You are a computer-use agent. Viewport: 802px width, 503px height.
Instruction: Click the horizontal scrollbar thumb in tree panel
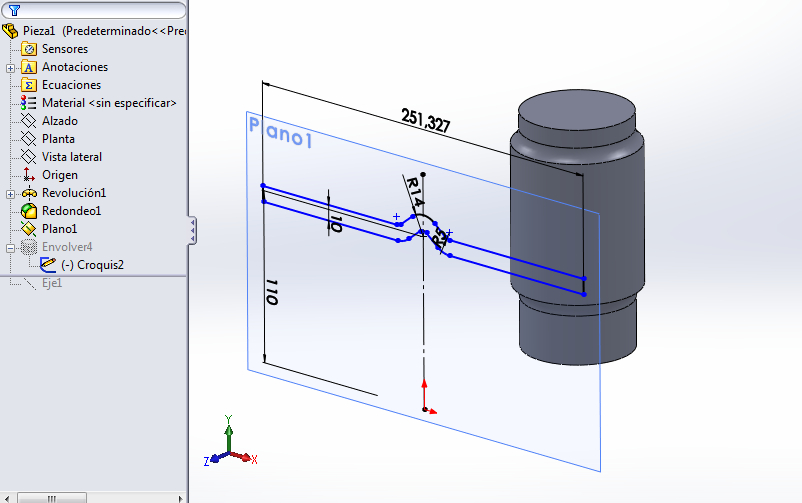coord(52,498)
